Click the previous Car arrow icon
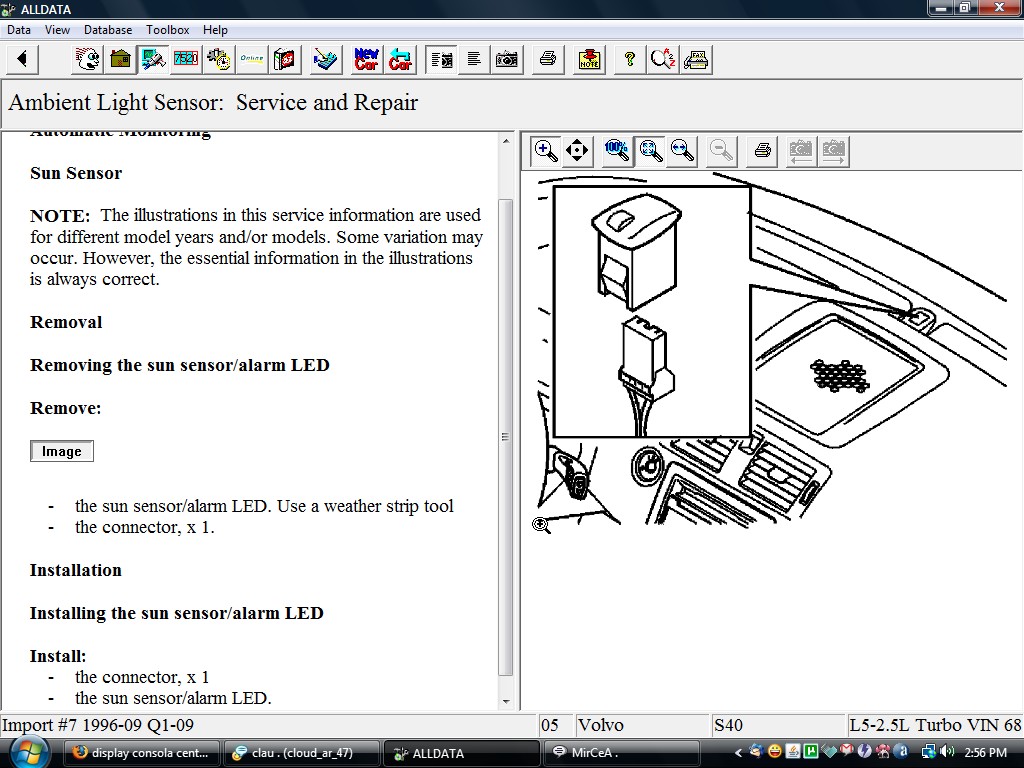1024x768 pixels. 399,59
